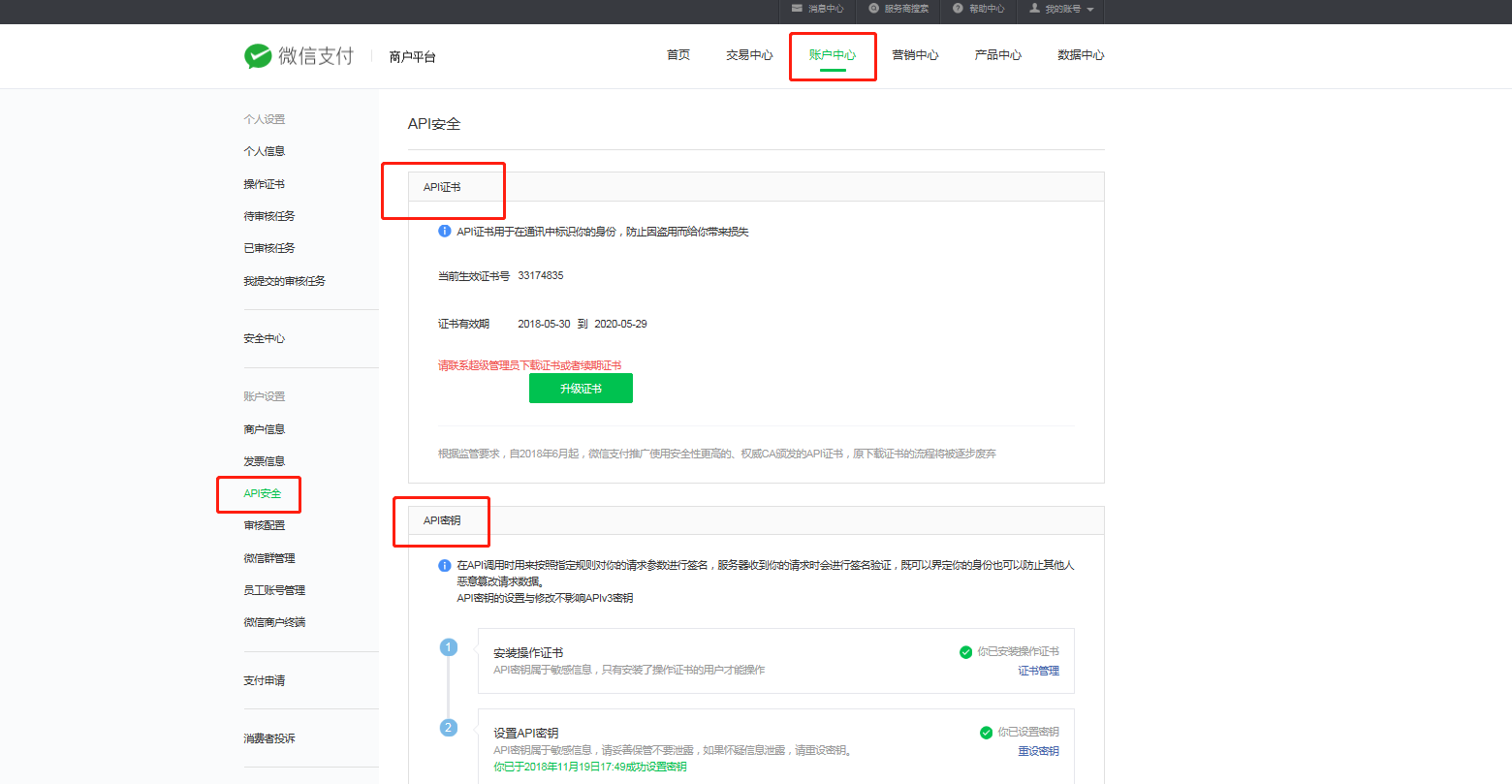Screen dimensions: 1512x784
Task: Click the step 1 circle for 安装操作证书
Action: click(x=448, y=646)
